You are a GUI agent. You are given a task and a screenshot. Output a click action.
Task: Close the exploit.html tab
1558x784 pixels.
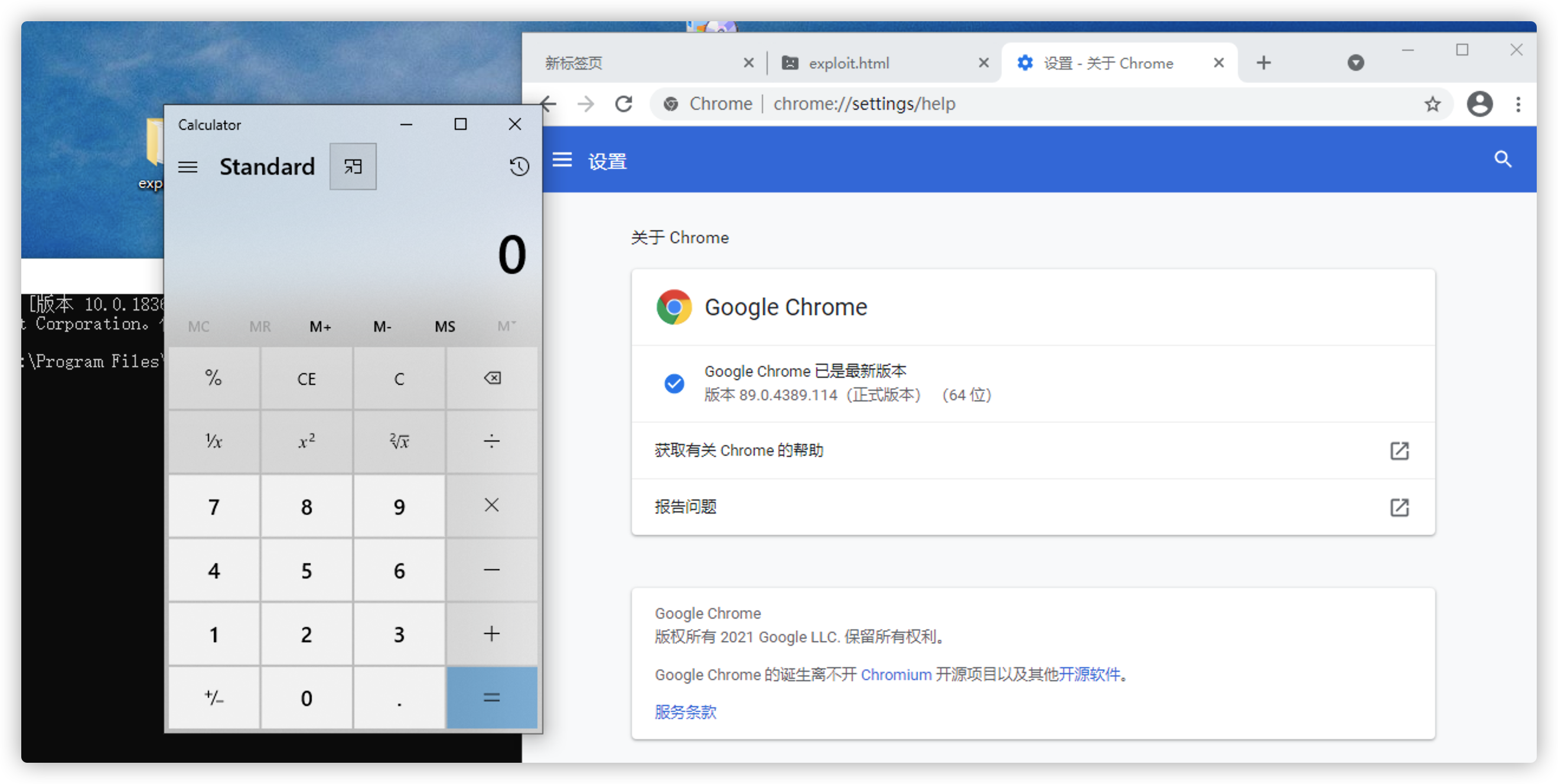point(983,63)
